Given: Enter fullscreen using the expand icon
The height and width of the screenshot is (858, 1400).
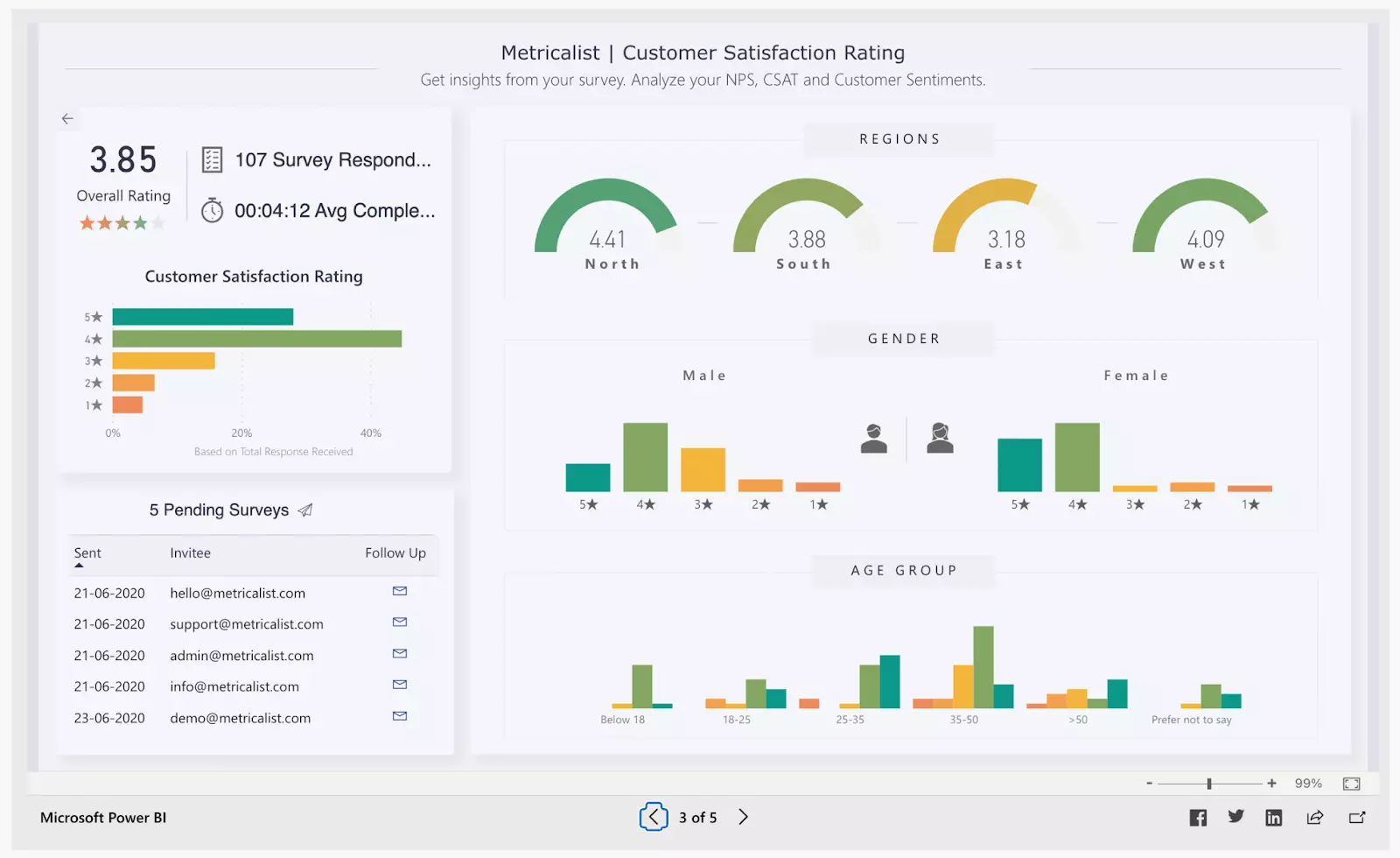Looking at the screenshot, I should click(1352, 784).
